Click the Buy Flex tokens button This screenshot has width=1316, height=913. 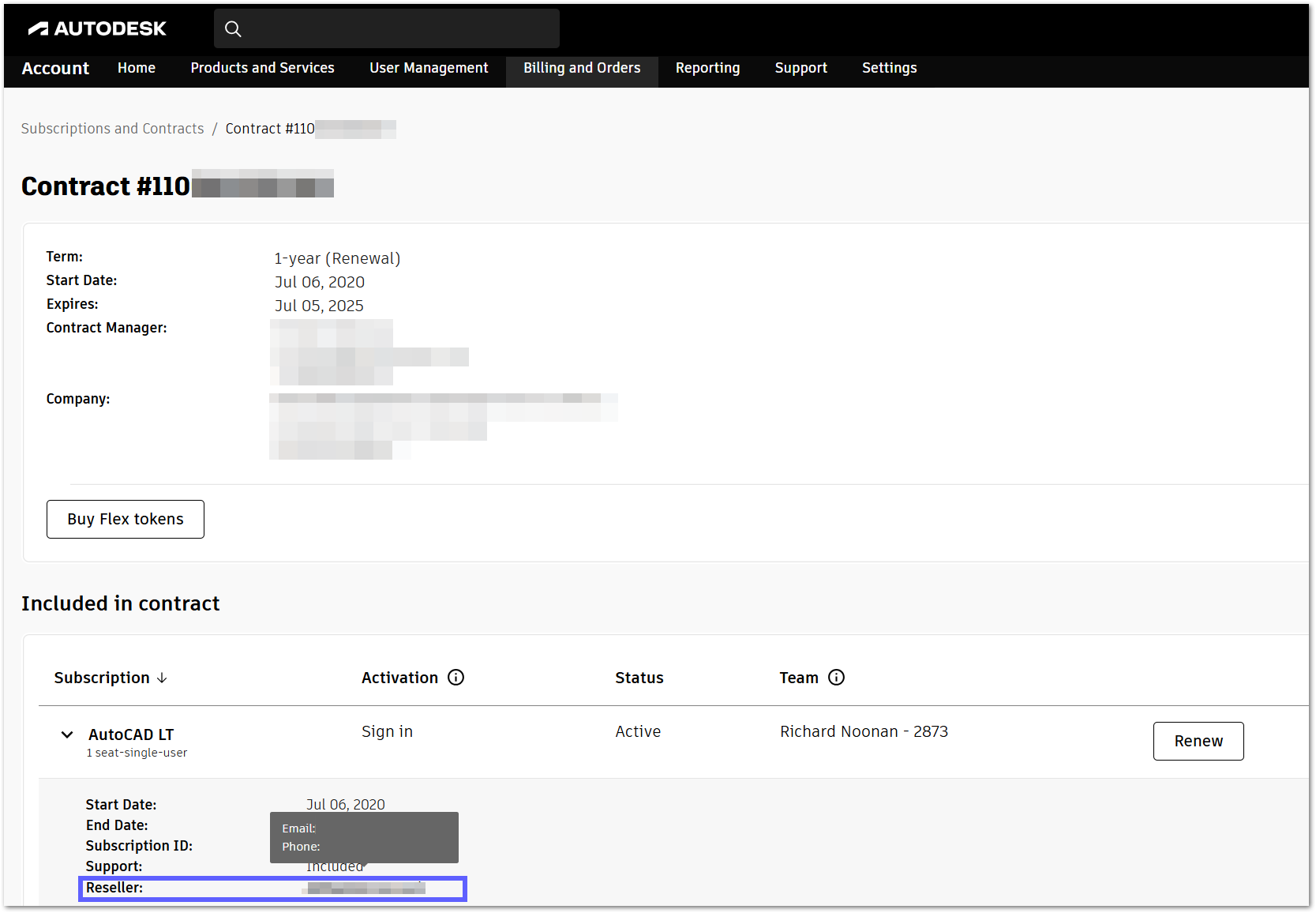tap(125, 519)
